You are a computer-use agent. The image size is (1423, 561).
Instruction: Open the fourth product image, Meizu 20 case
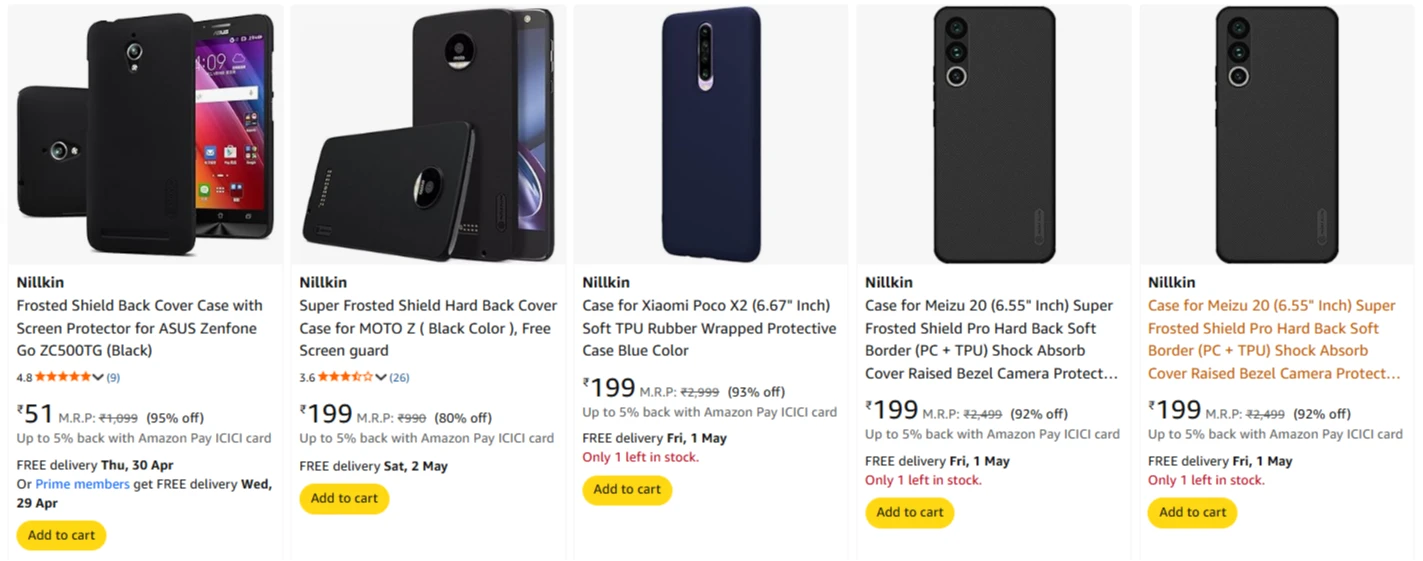pos(993,135)
